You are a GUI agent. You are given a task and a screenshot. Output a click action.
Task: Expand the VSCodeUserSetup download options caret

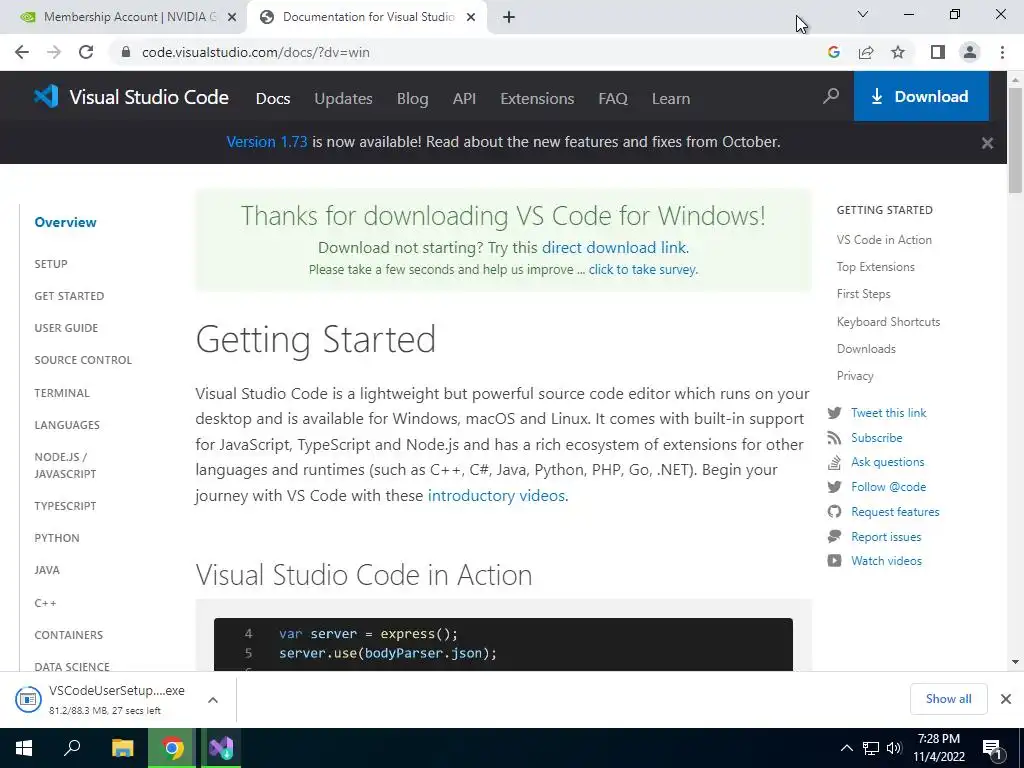tap(213, 699)
